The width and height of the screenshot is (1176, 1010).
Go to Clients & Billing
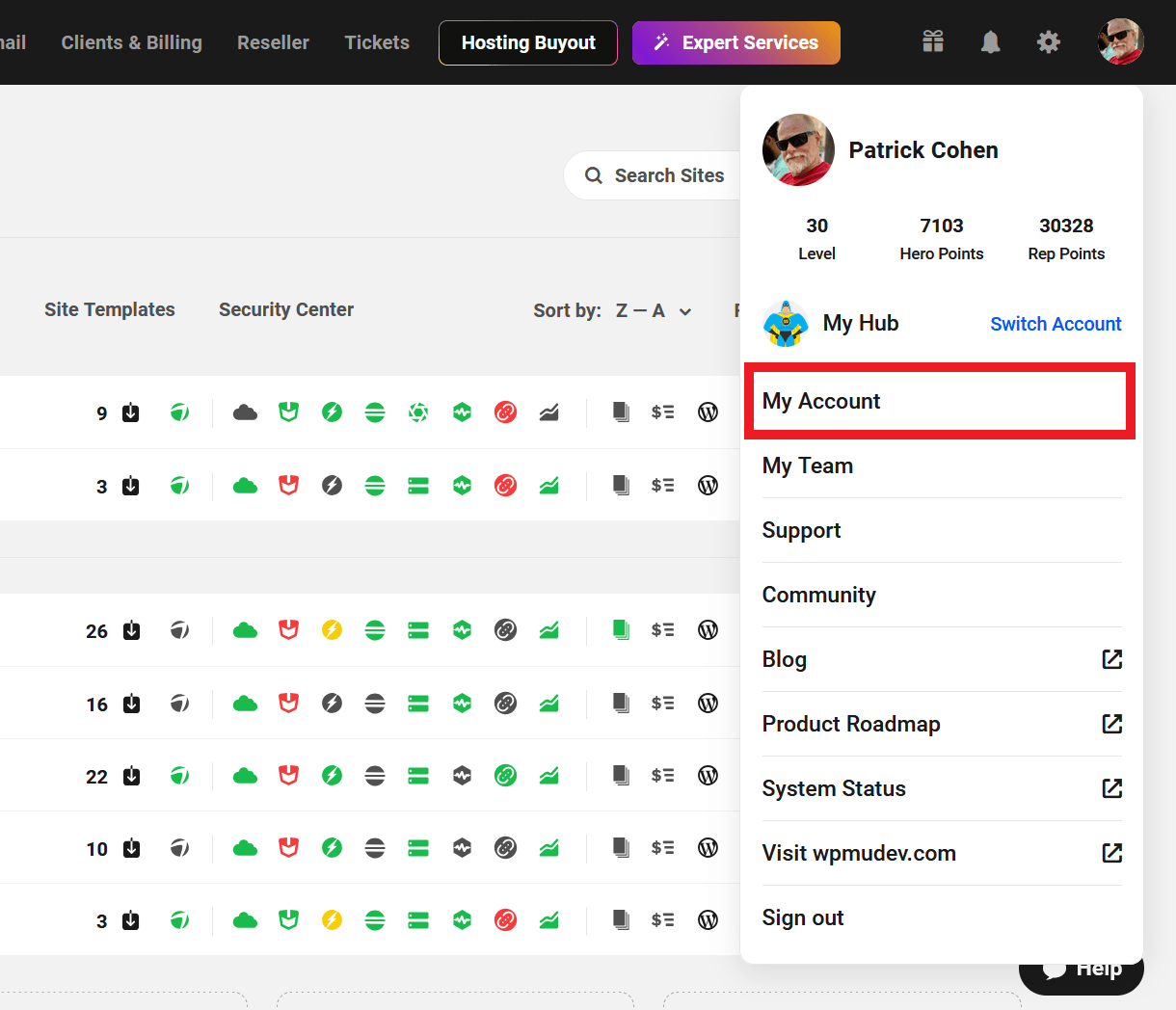132,42
